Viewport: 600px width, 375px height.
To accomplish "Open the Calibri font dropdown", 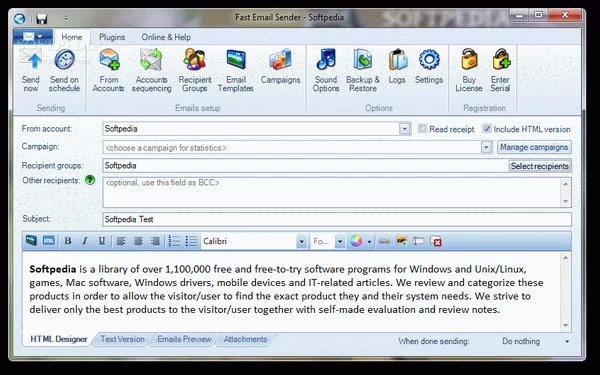I will [x=302, y=241].
